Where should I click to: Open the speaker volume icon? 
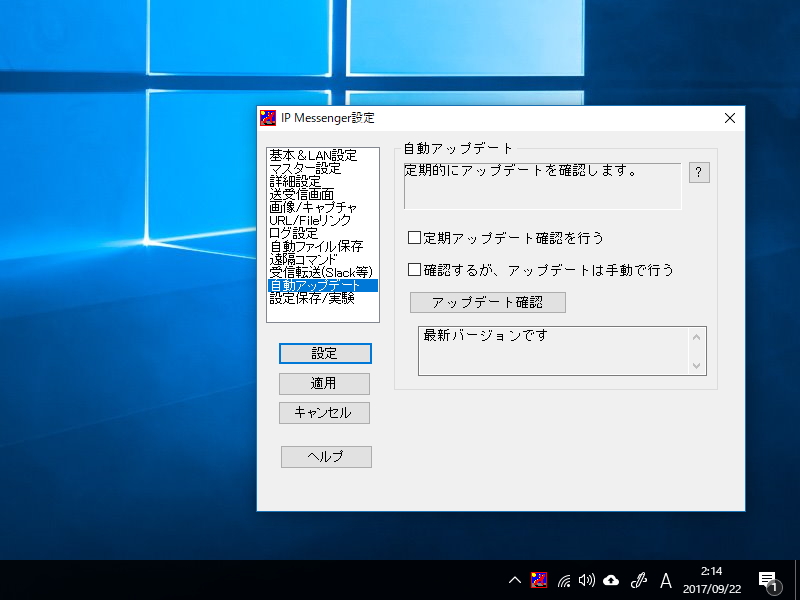pyautogui.click(x=585, y=579)
